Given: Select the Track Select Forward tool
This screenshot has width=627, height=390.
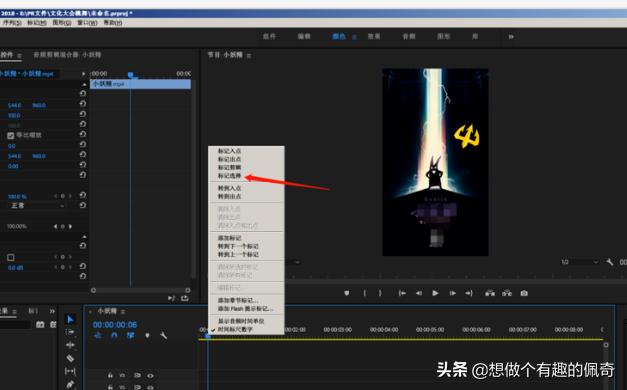Looking at the screenshot, I should click(70, 332).
